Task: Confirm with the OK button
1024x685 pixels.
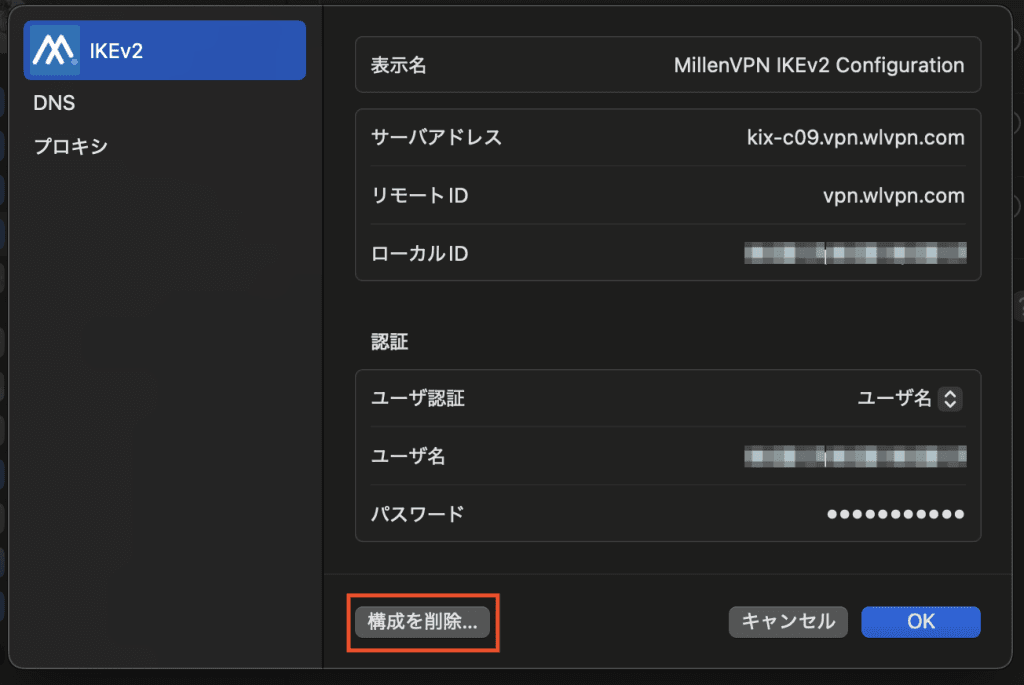Action: click(920, 621)
